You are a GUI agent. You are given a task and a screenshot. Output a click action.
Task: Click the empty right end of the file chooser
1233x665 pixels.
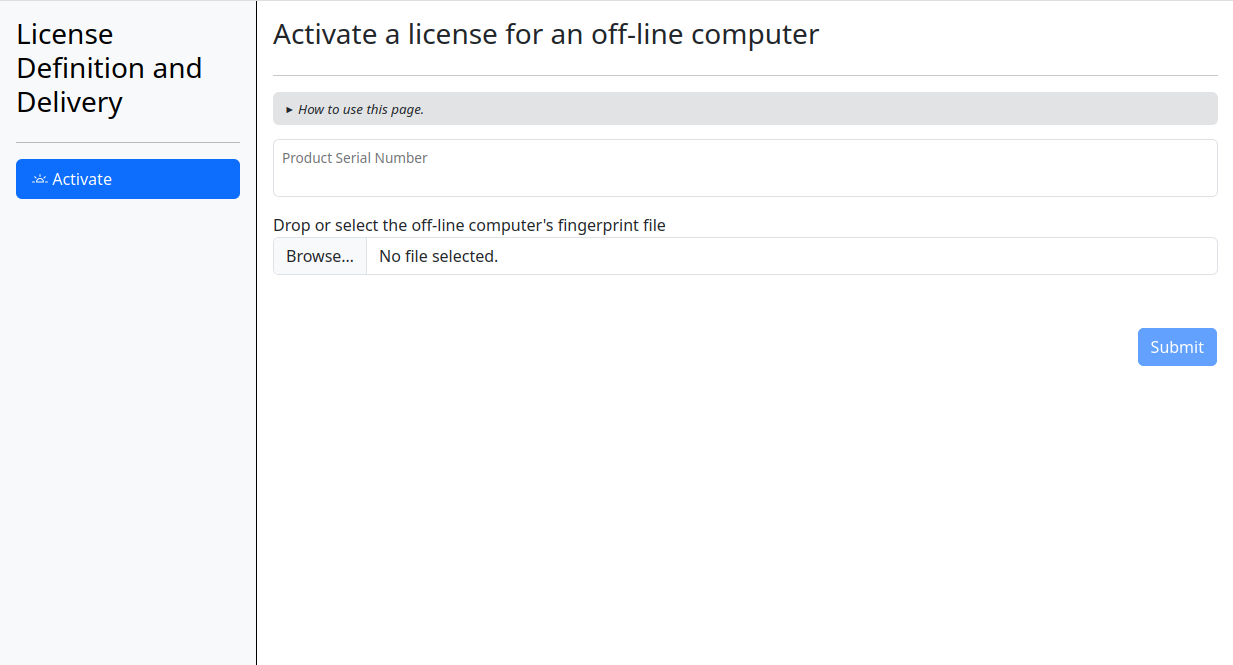click(x=1000, y=256)
